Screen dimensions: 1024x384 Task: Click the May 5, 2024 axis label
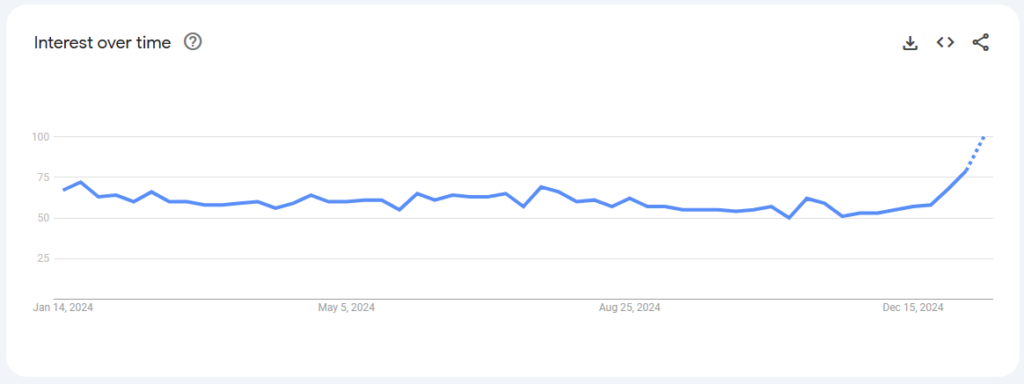346,308
